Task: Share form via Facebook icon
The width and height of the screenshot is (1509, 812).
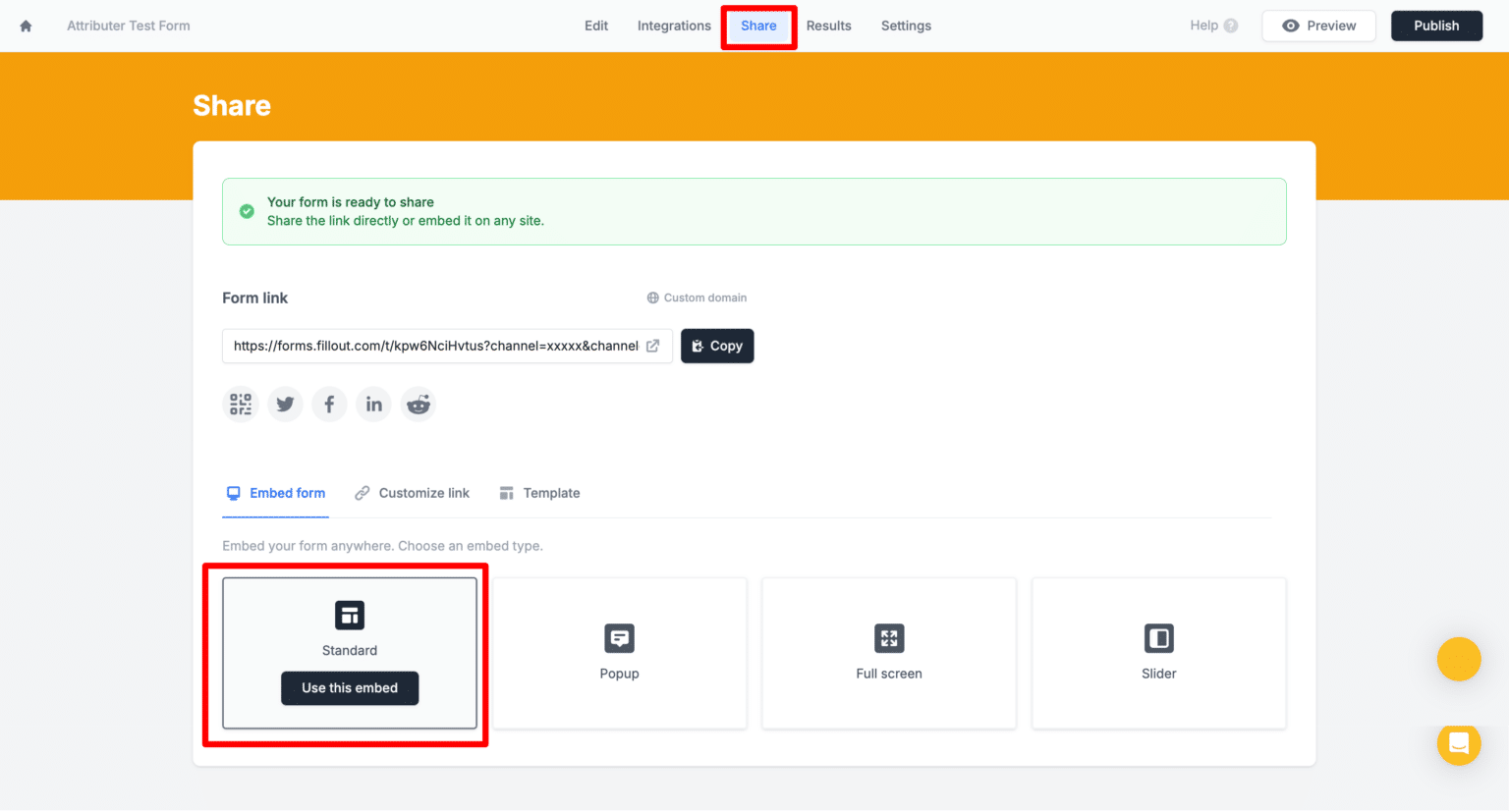Action: tap(329, 404)
